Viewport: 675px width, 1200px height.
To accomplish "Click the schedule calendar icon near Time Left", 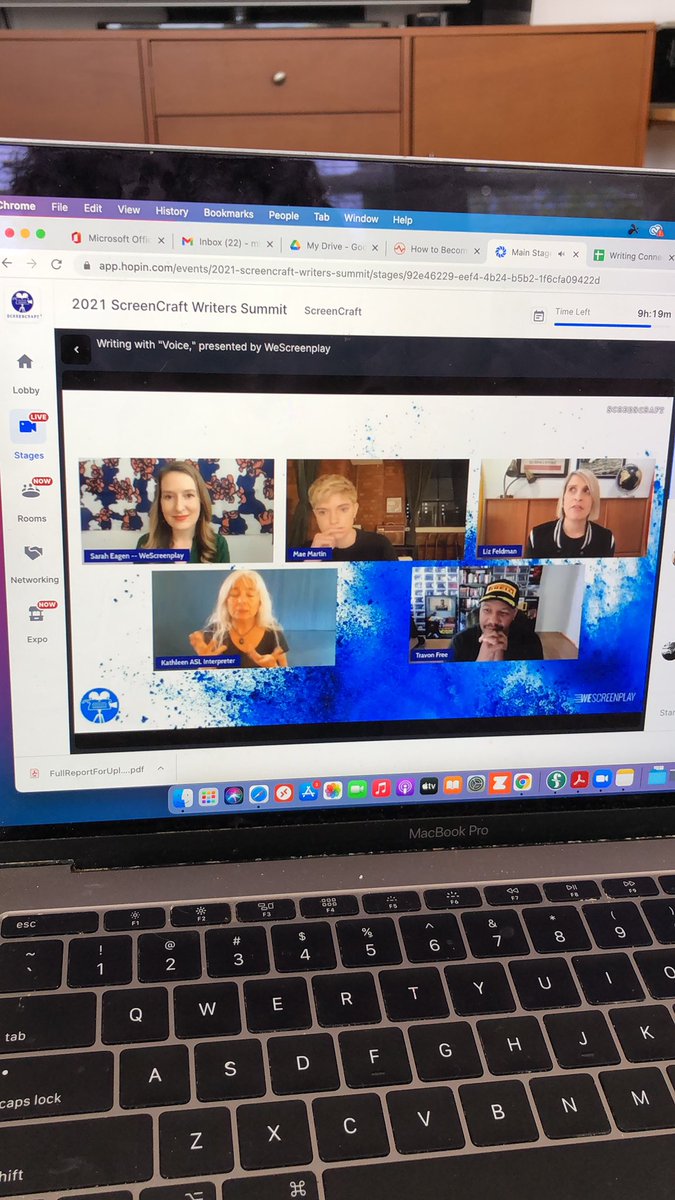I will [538, 316].
